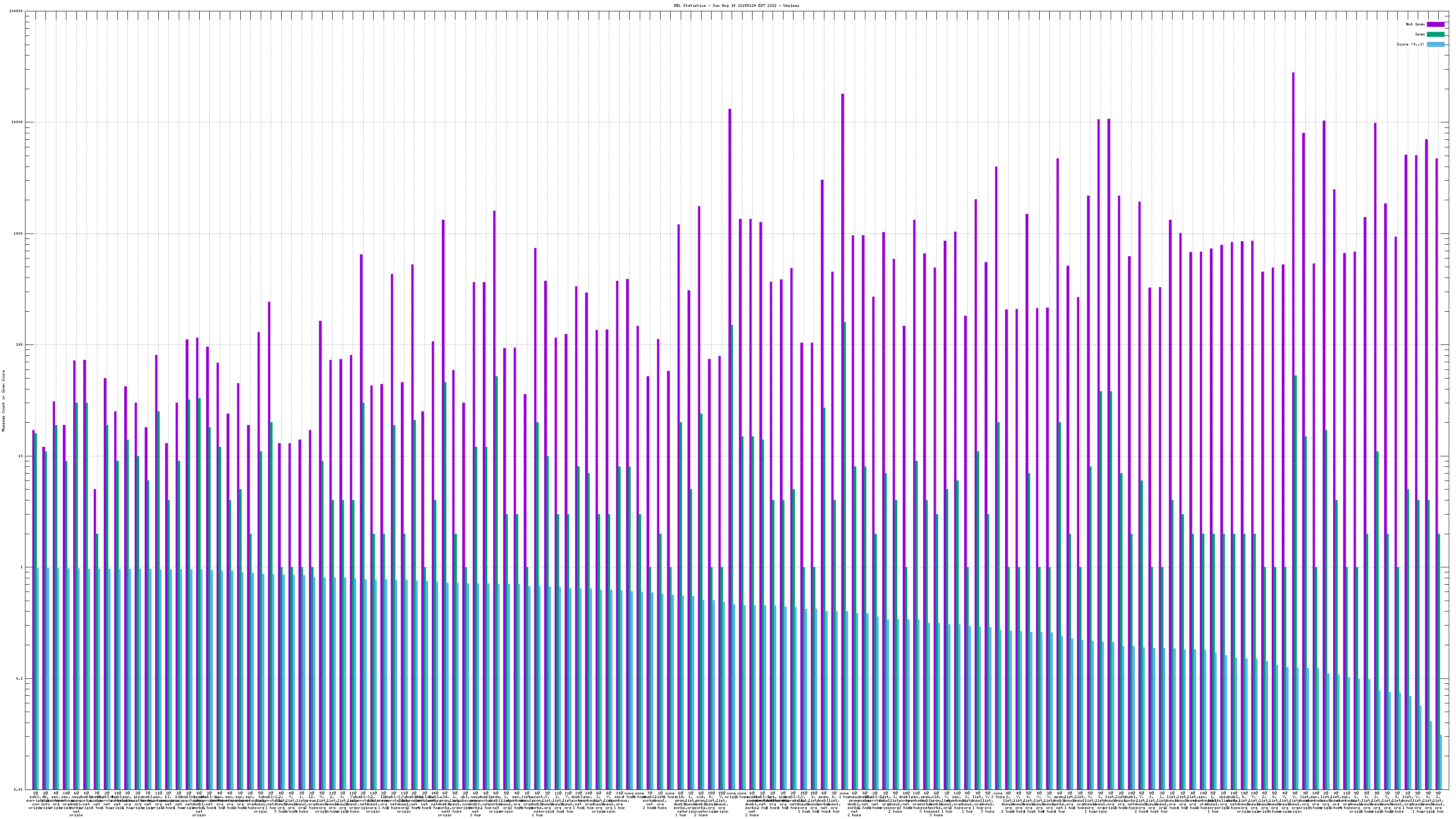Image resolution: width=1456 pixels, height=819 pixels.
Task: Click the 1 y-axis tick label
Action: (x=22, y=567)
